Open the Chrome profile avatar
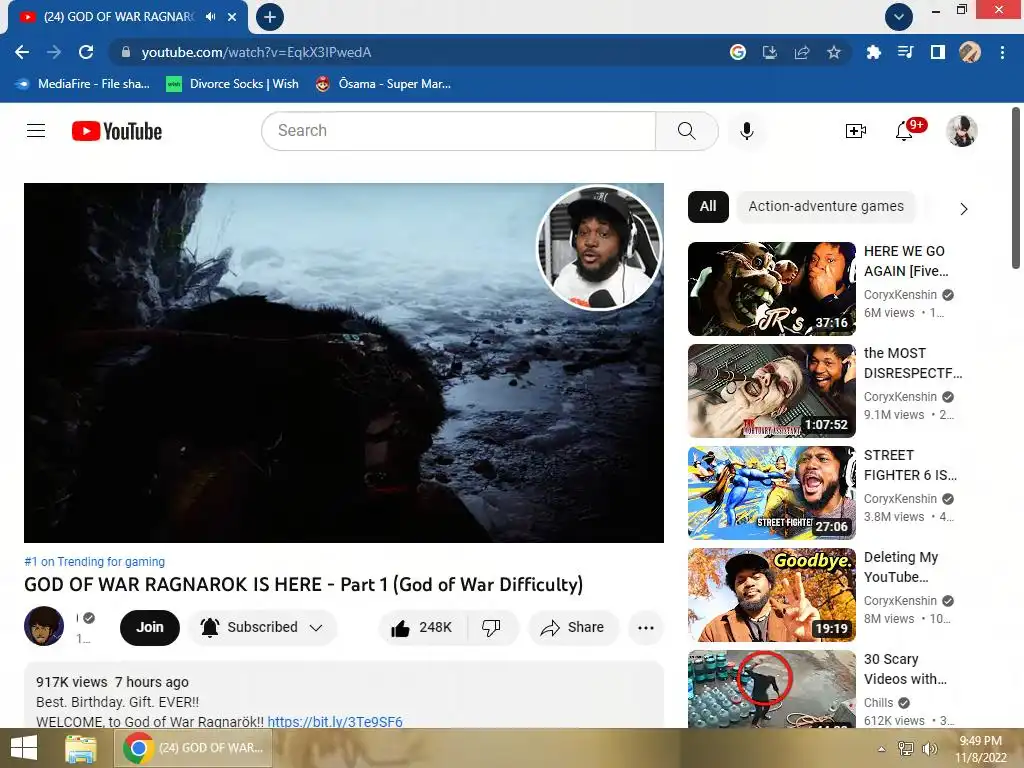The image size is (1024, 768). [970, 52]
